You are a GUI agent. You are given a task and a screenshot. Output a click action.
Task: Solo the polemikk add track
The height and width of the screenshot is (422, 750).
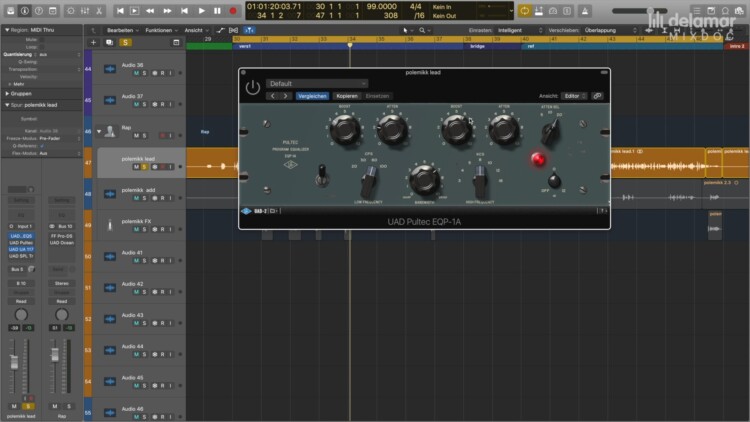point(144,198)
